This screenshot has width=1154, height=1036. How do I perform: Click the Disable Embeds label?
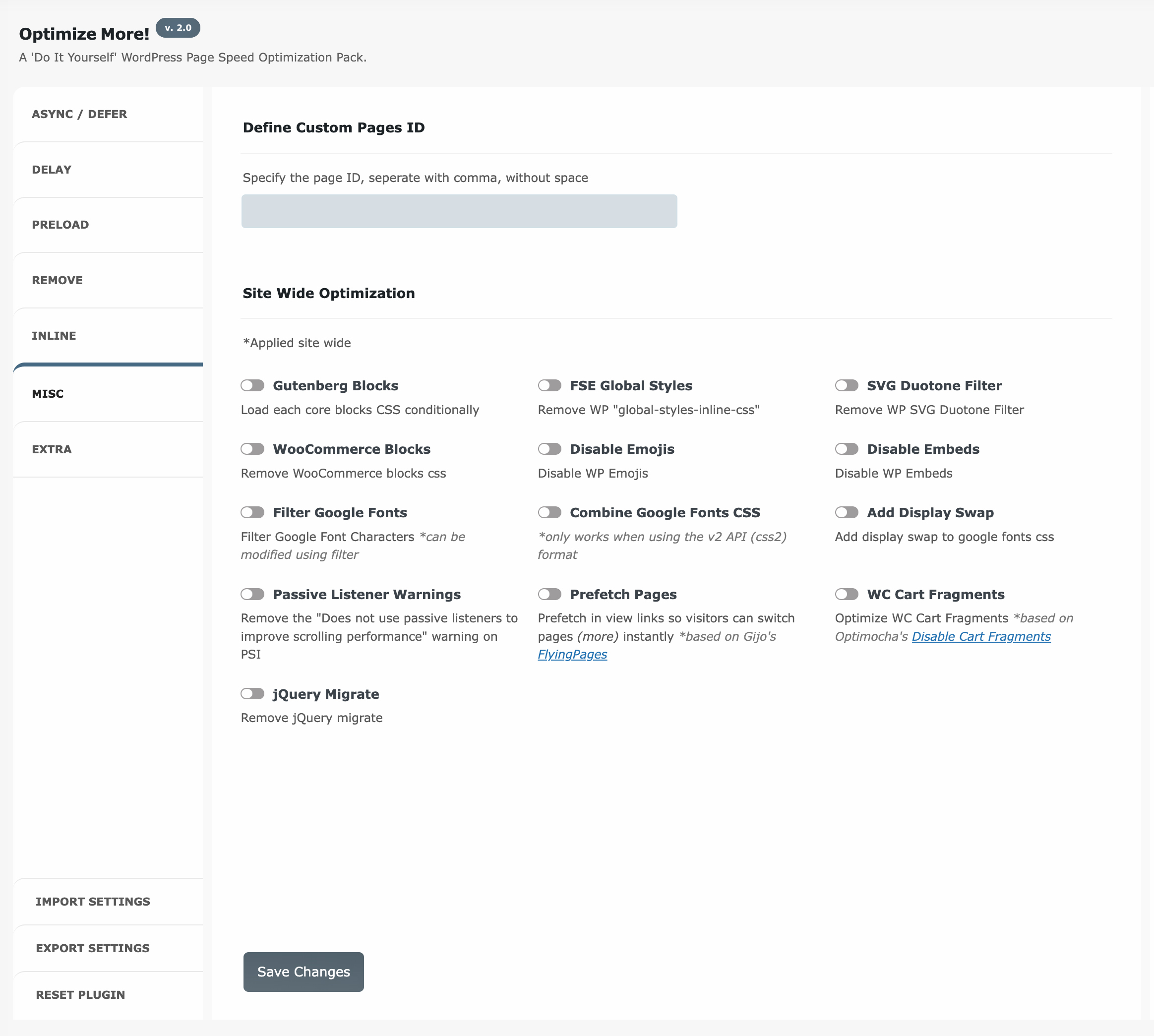coord(923,448)
